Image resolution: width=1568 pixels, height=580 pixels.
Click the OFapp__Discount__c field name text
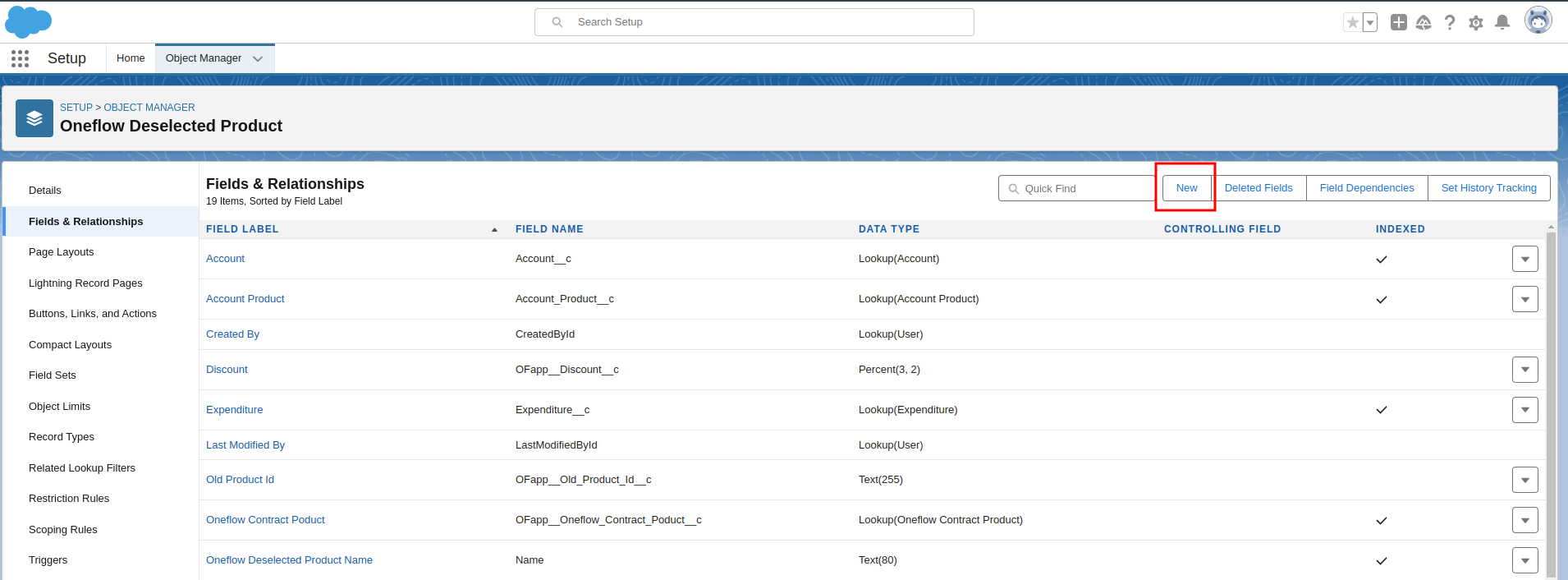click(567, 370)
